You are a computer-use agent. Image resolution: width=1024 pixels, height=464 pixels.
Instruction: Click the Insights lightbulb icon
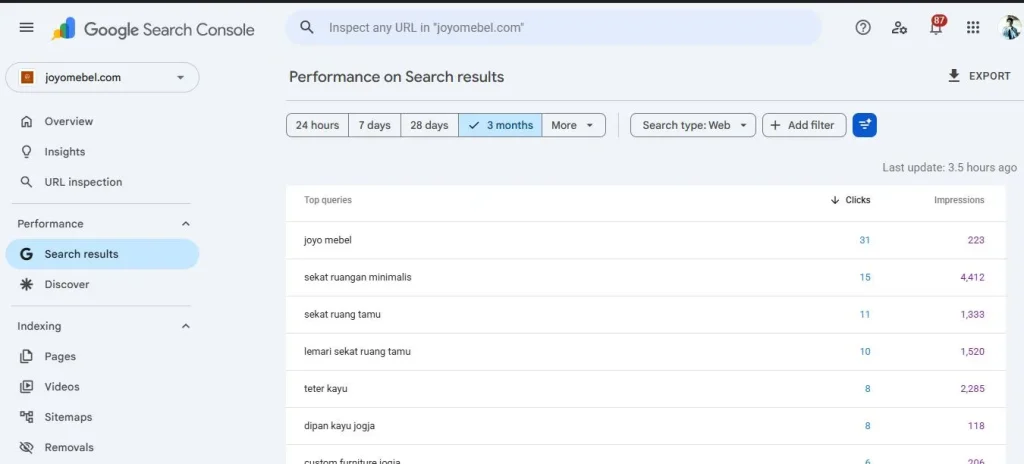coord(26,152)
